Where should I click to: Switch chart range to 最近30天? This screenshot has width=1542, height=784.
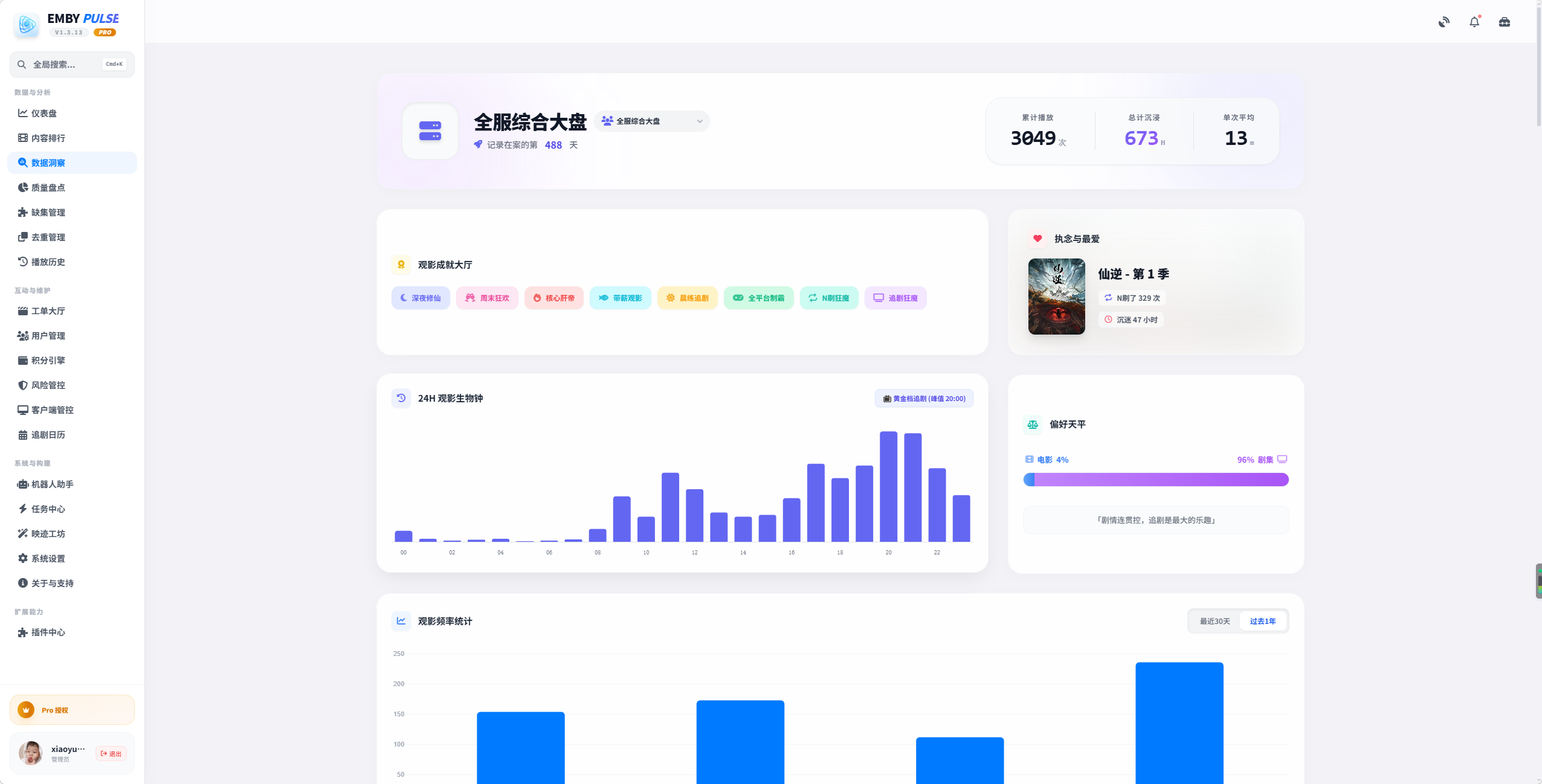[x=1215, y=621]
